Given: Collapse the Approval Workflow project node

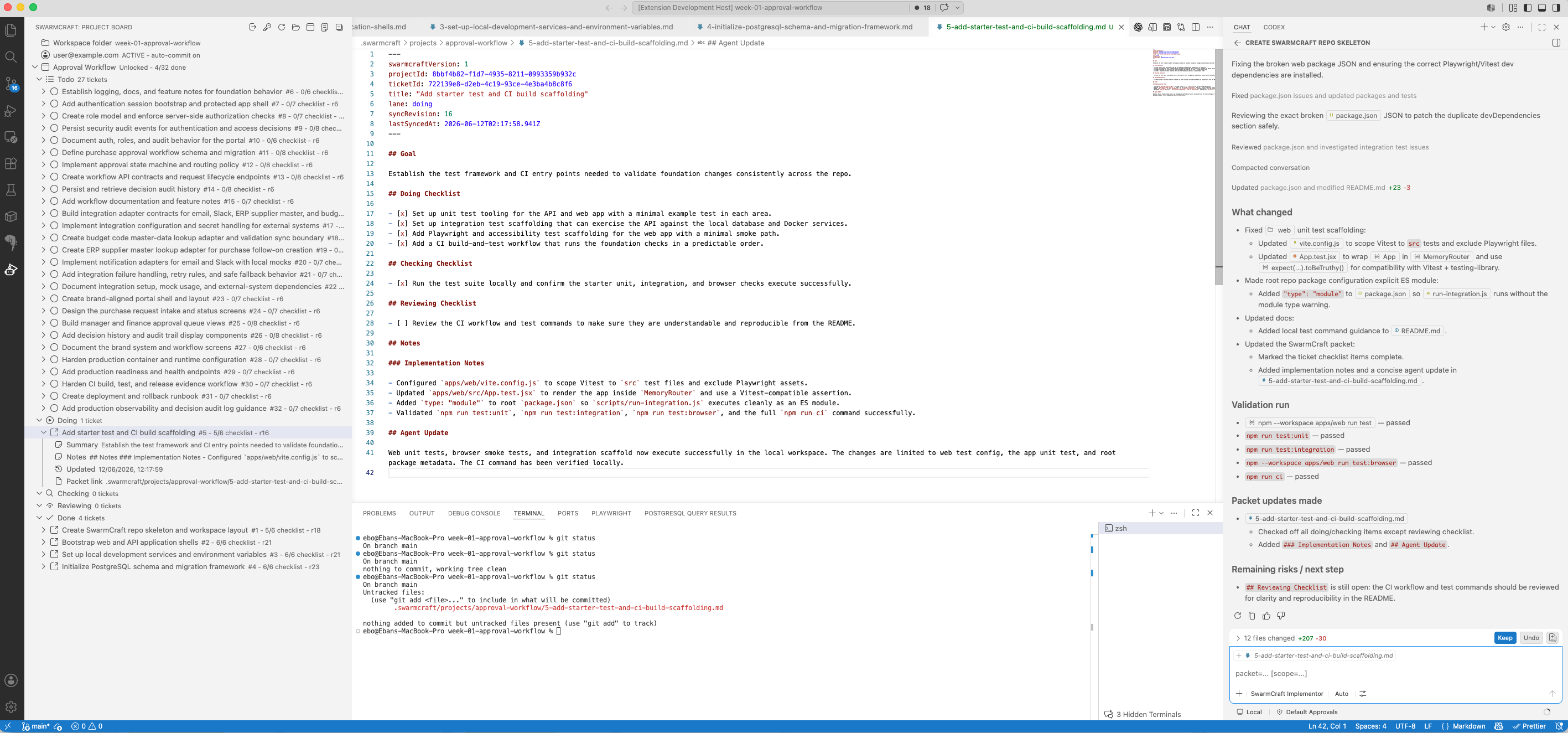Looking at the screenshot, I should pyautogui.click(x=35, y=67).
